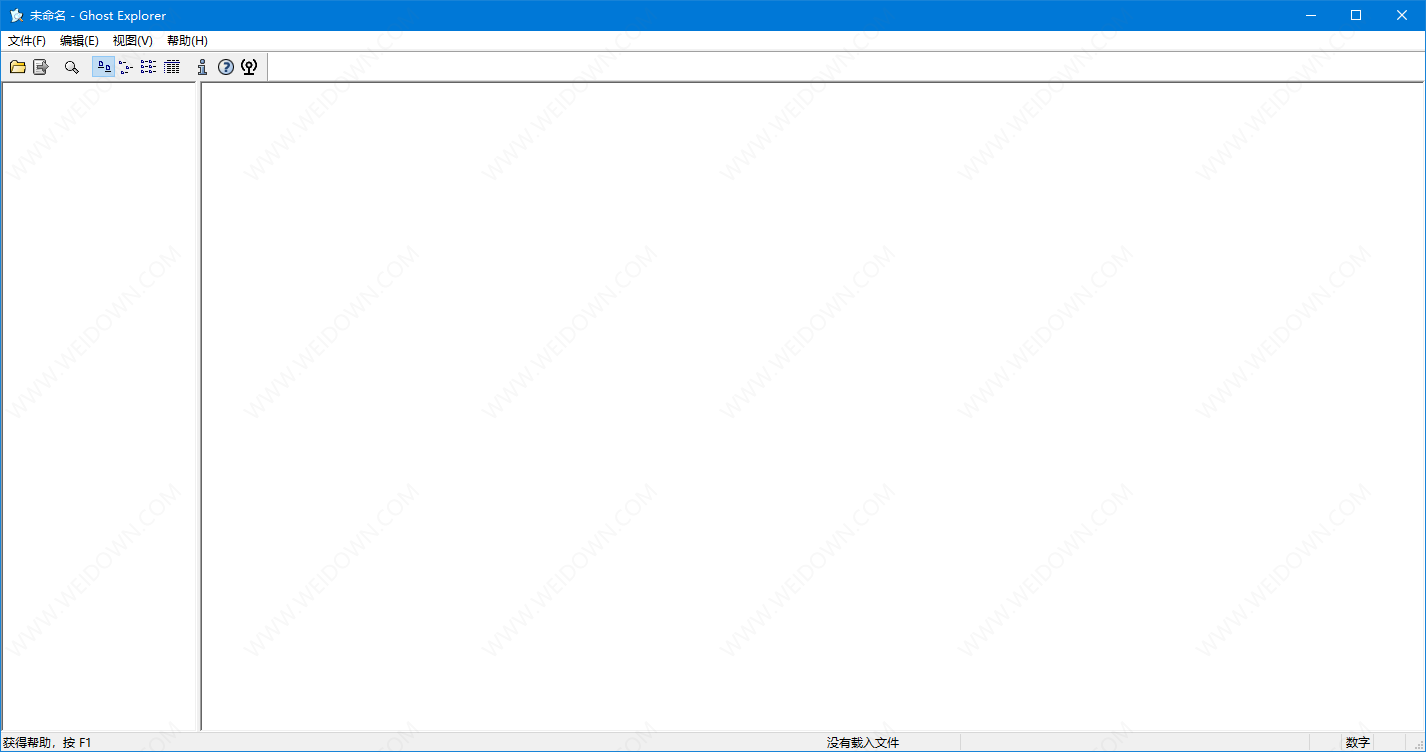The image size is (1426, 752).
Task: Open the 文件(F) menu
Action: 27,41
